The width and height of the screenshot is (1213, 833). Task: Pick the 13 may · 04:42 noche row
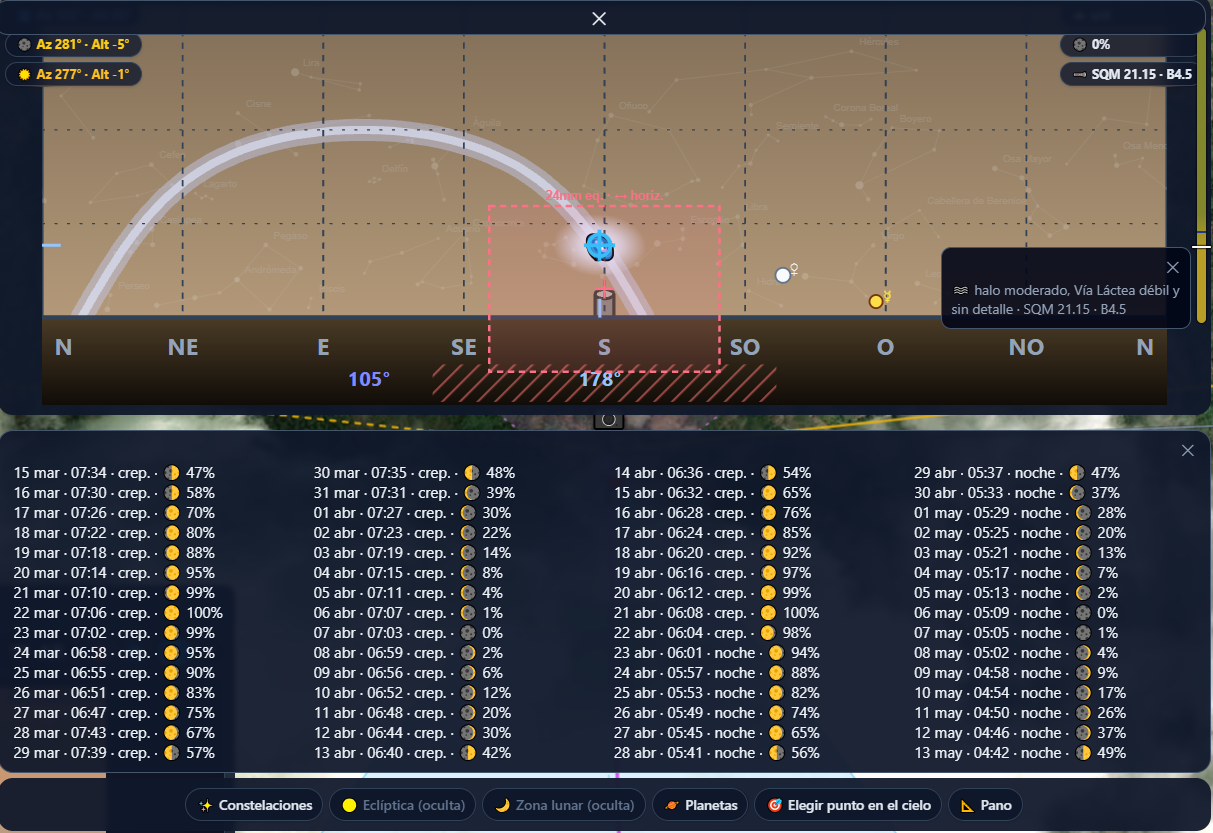coord(1020,753)
